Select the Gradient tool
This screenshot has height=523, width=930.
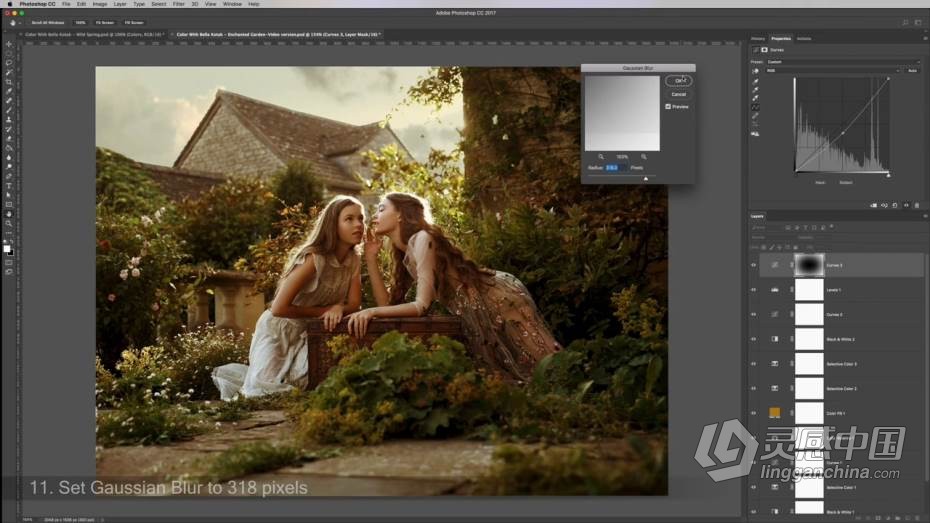coord(8,148)
